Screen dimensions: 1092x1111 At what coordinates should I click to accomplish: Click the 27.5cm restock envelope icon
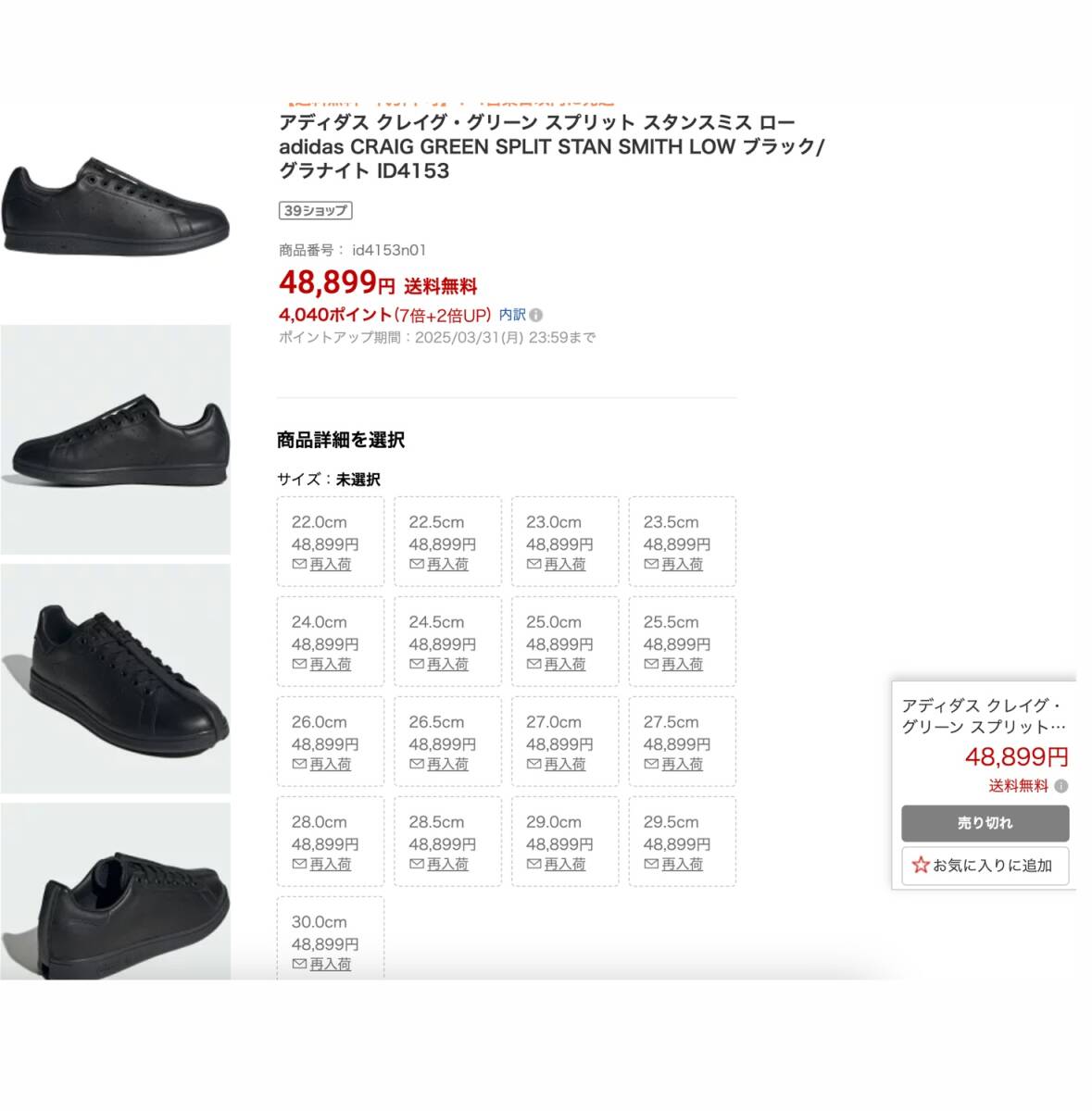tap(651, 764)
